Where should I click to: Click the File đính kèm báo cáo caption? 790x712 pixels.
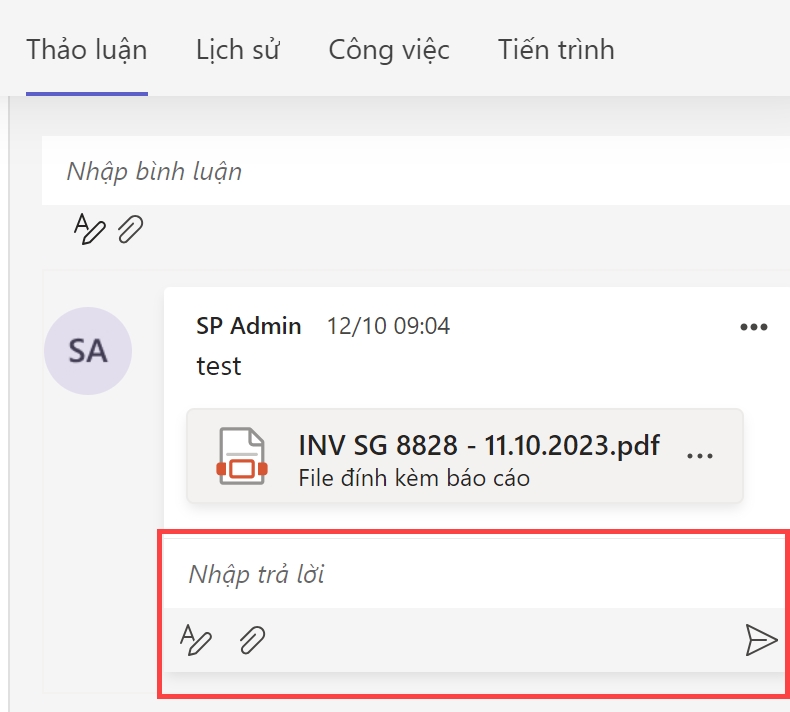pyautogui.click(x=414, y=478)
